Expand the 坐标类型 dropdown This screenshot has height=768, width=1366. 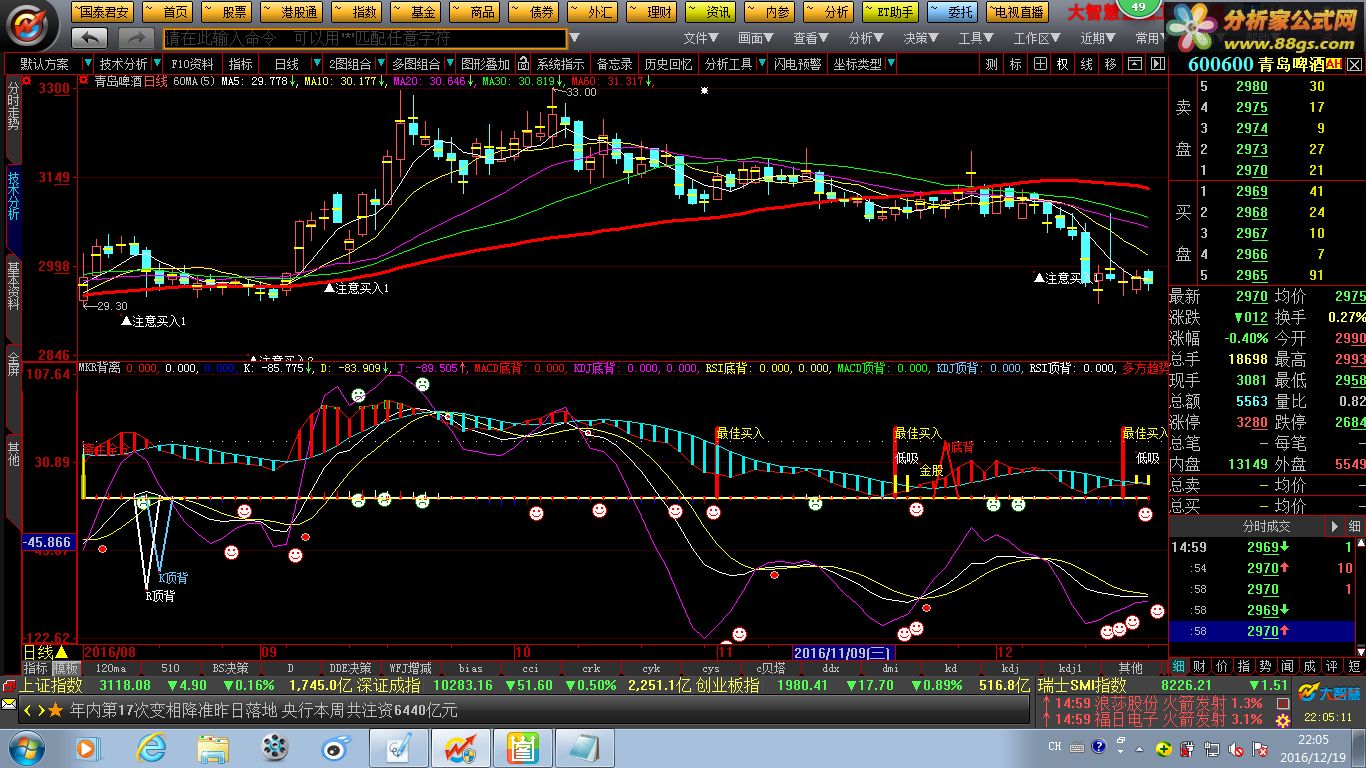891,64
